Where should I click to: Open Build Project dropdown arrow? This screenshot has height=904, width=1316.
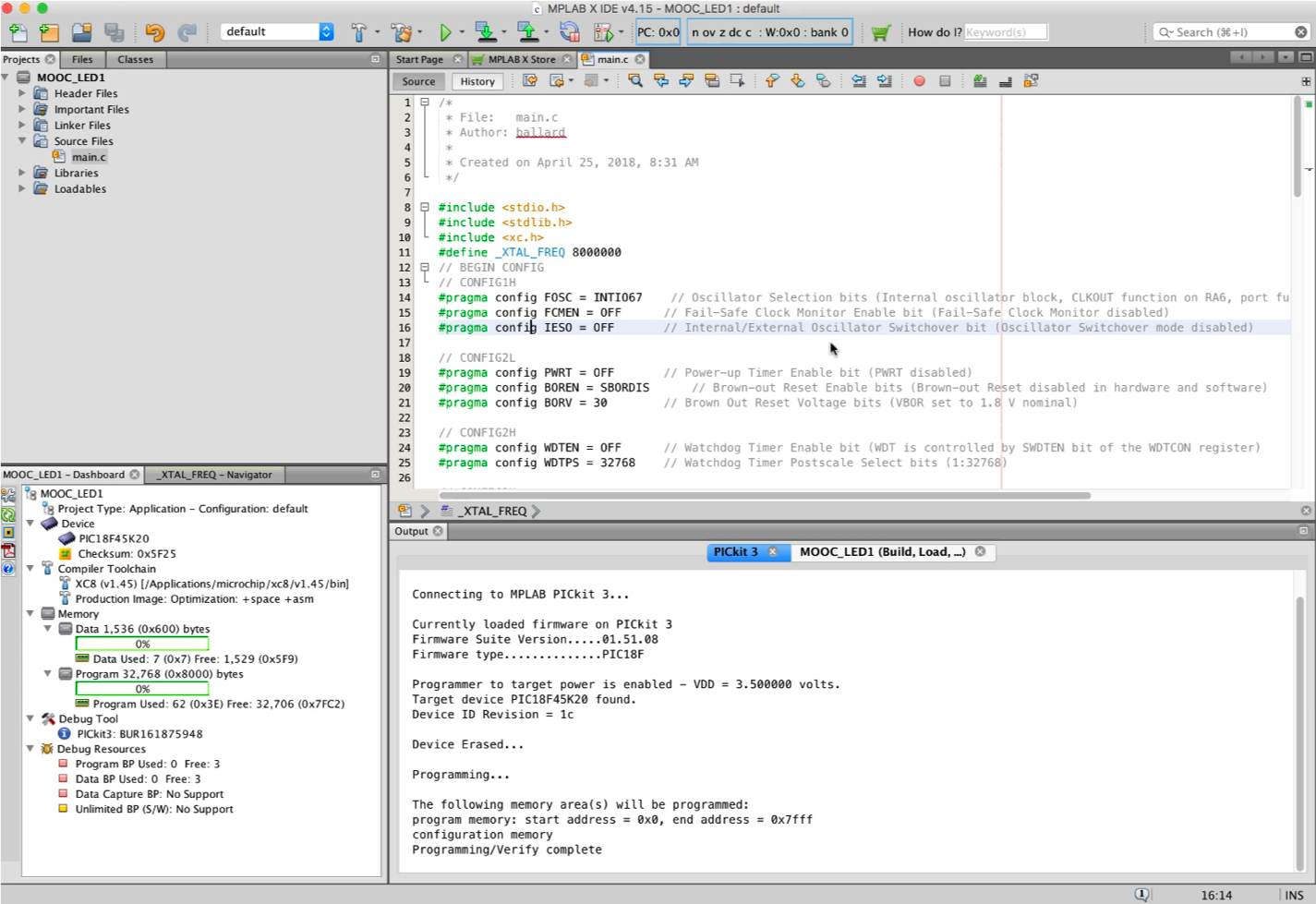pyautogui.click(x=378, y=32)
